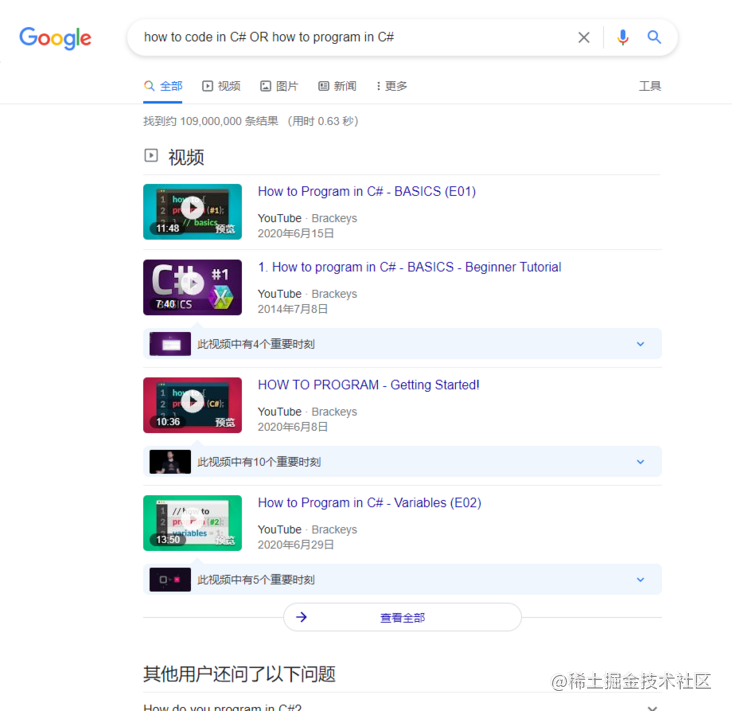
Task: Click the magnifier search button
Action: tap(654, 37)
